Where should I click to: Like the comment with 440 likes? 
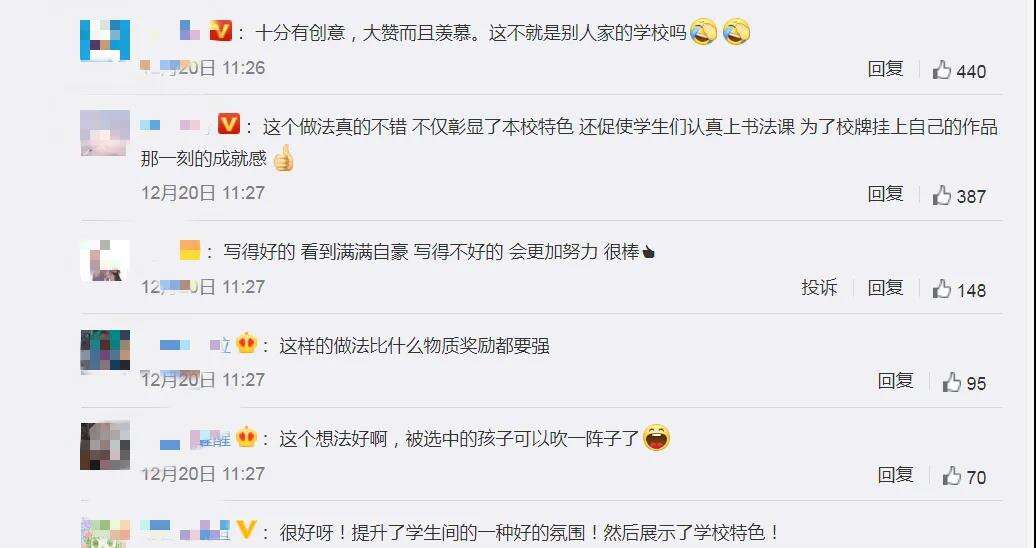(x=942, y=69)
